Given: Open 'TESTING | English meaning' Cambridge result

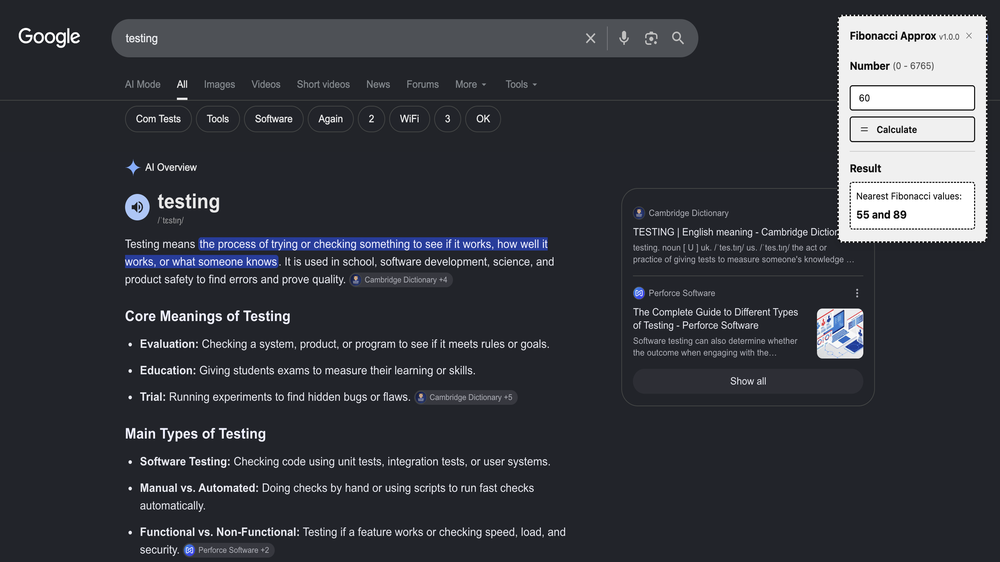Looking at the screenshot, I should pos(735,232).
